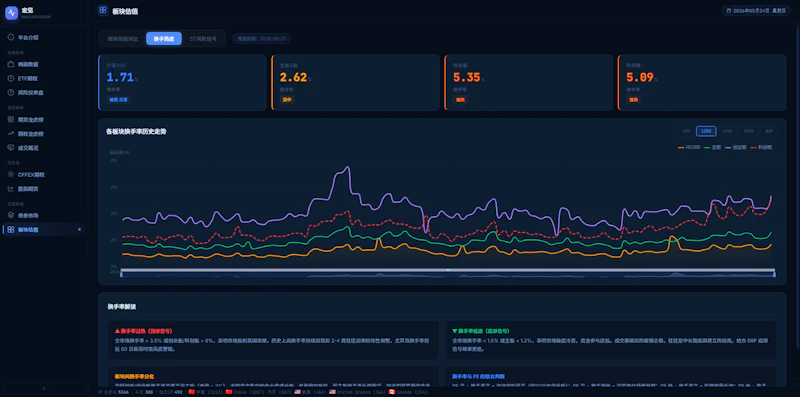Screen dimensions: 800x397
Task: Toggle the 创业板 purple series in the legend
Action: pos(735,147)
